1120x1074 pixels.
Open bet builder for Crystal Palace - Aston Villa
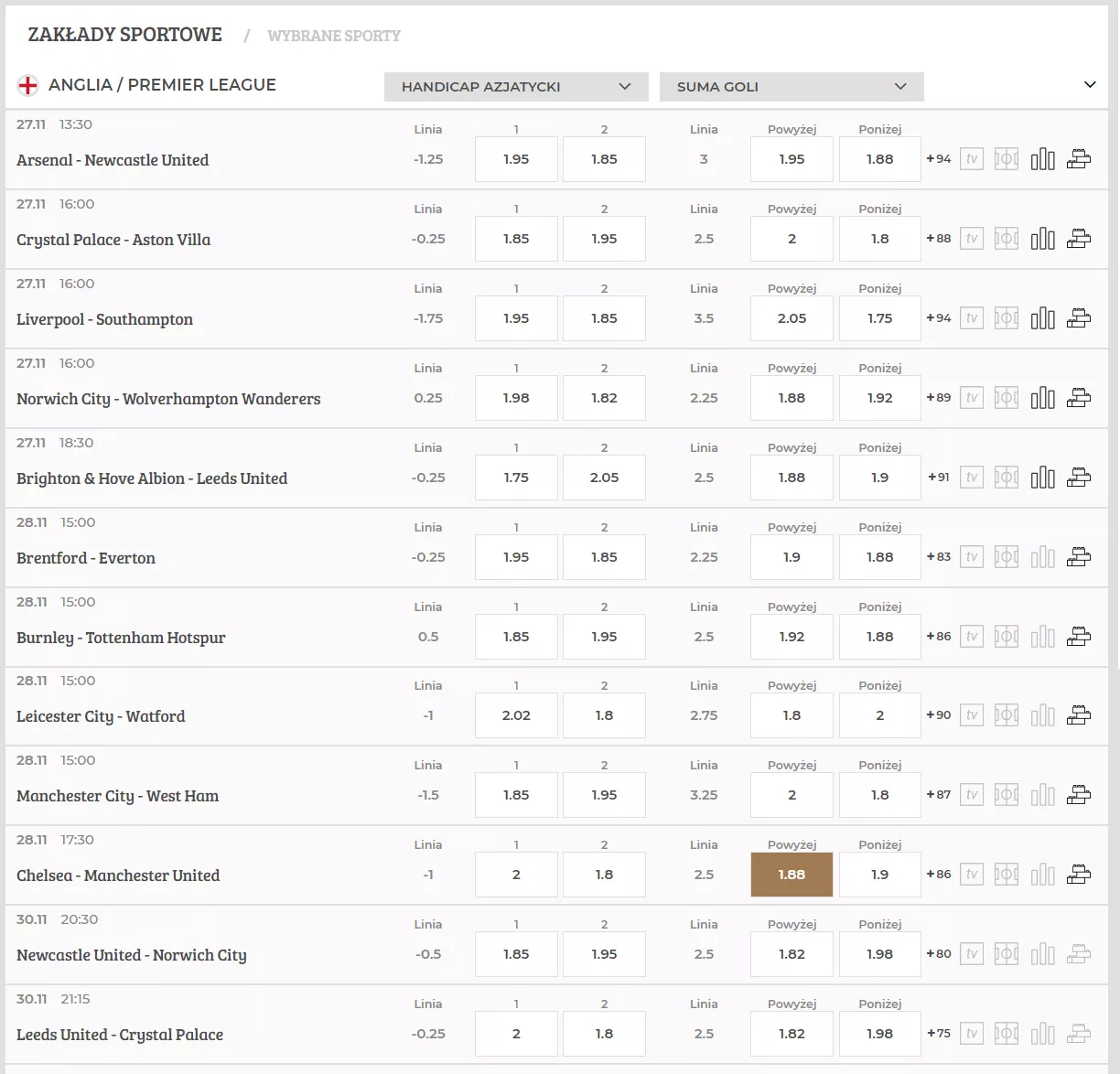pyautogui.click(x=1079, y=239)
